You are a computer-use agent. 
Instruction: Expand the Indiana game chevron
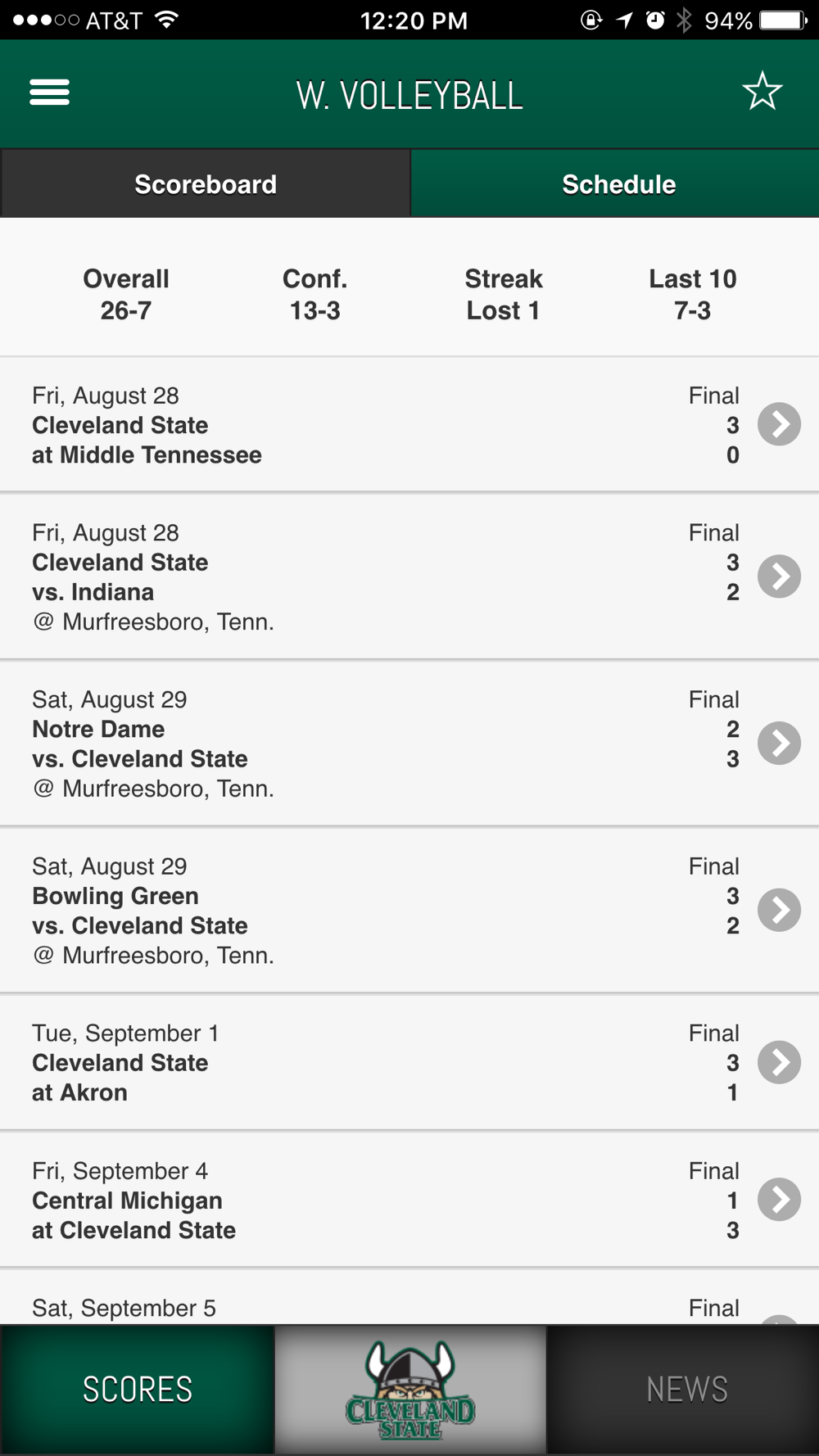[778, 577]
